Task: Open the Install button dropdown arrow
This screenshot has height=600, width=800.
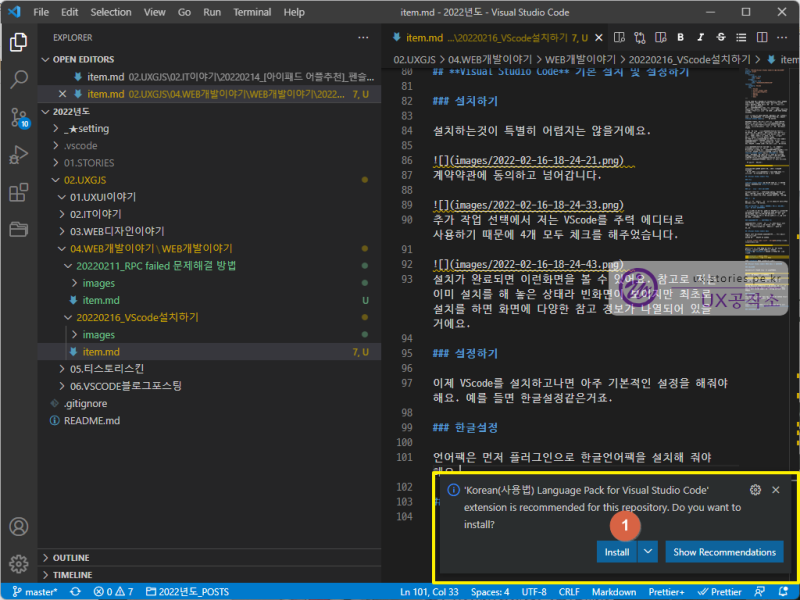Action: [647, 552]
